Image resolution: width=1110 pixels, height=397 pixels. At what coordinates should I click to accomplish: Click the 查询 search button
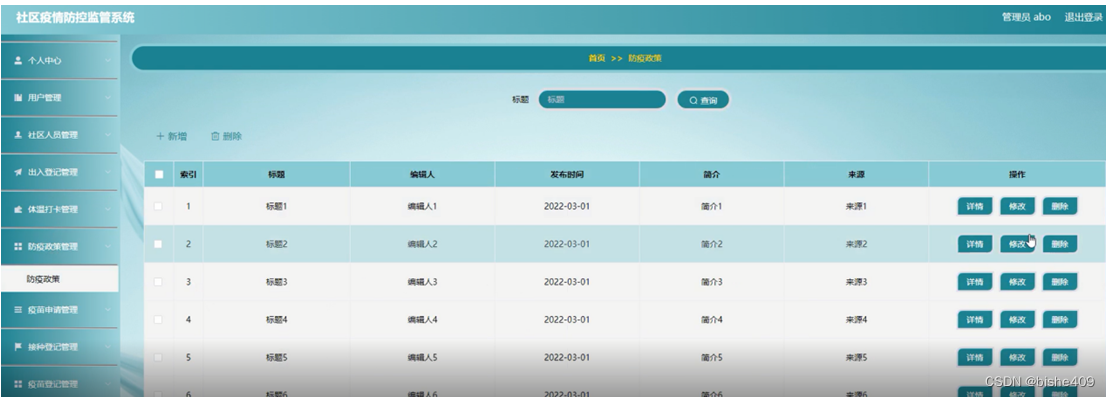(x=703, y=100)
